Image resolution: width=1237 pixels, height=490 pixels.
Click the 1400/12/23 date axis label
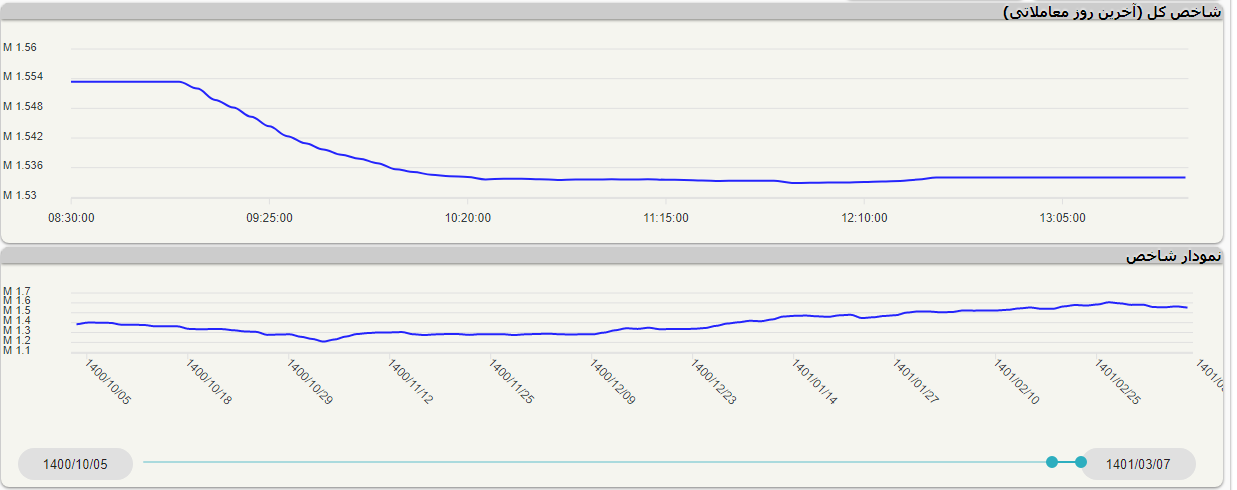click(x=713, y=383)
